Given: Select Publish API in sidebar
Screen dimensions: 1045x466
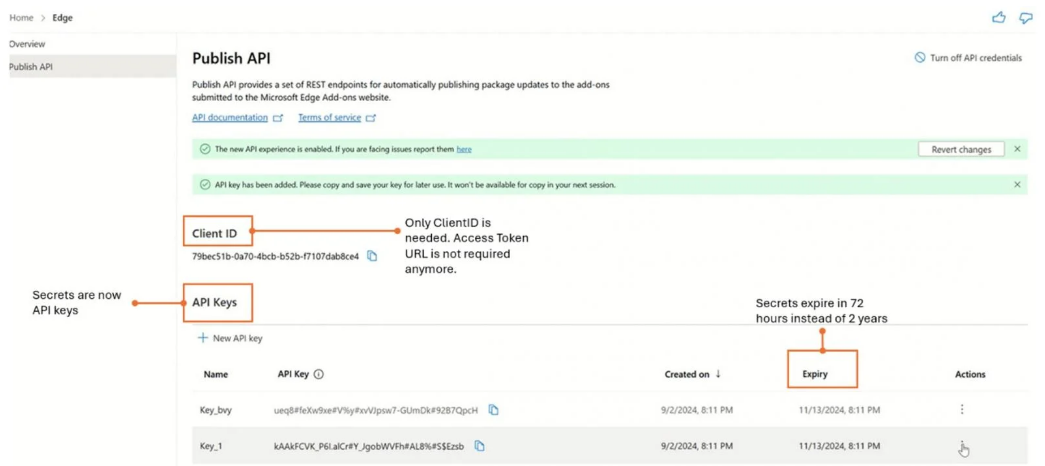Looking at the screenshot, I should 92,66.
